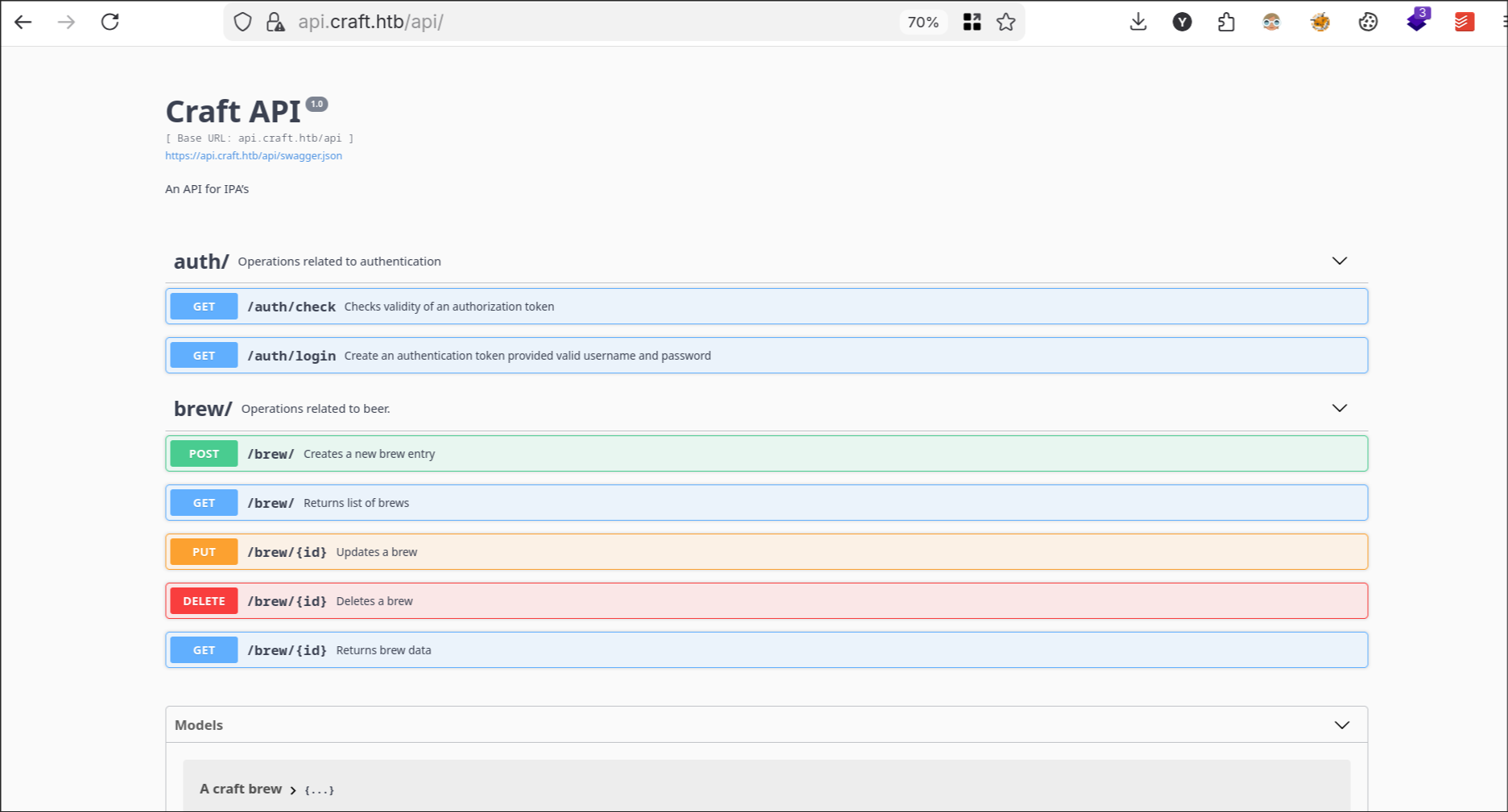Expand GET /auth/login operation
Viewport: 1508px width, 812px height.
coord(766,356)
